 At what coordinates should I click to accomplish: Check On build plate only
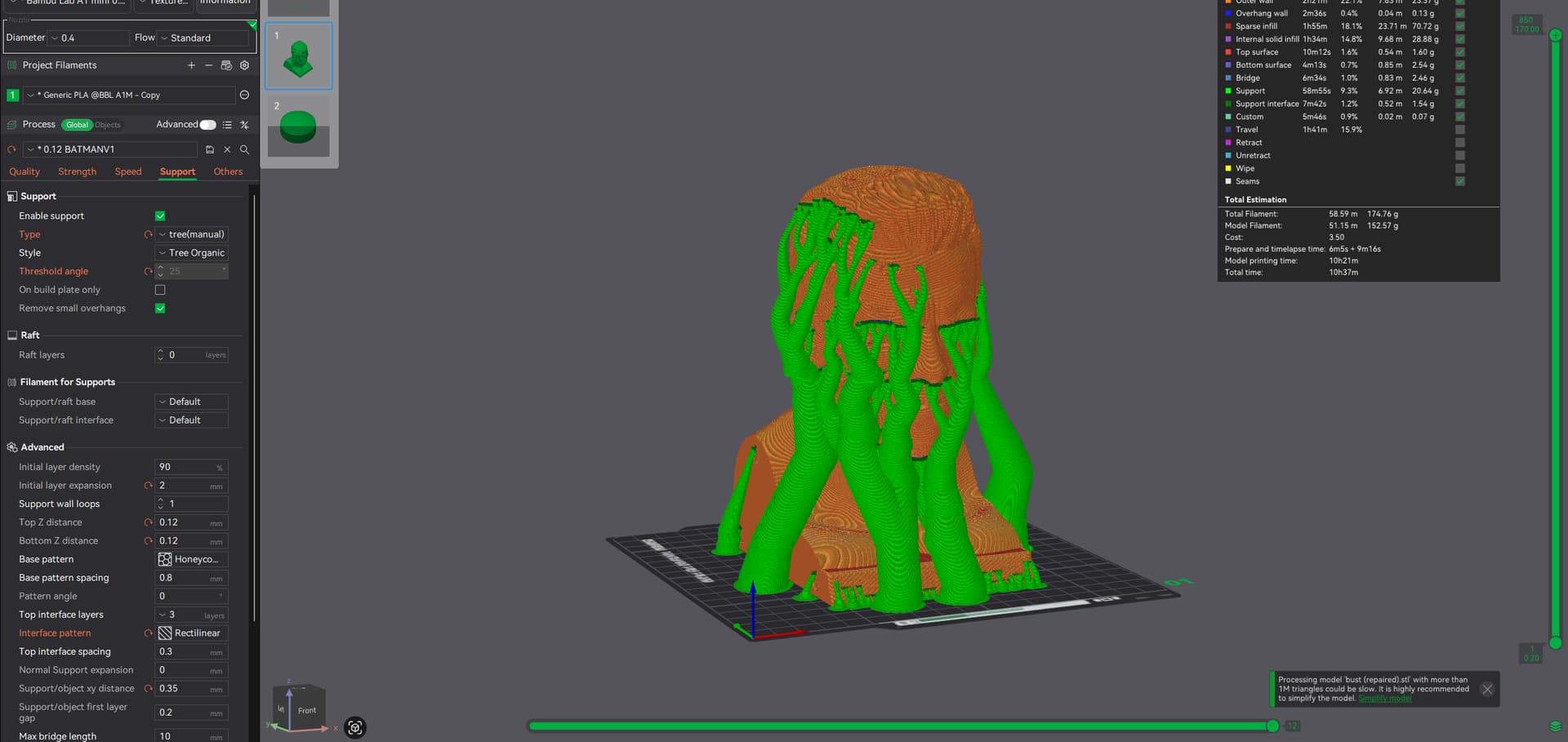pos(160,290)
